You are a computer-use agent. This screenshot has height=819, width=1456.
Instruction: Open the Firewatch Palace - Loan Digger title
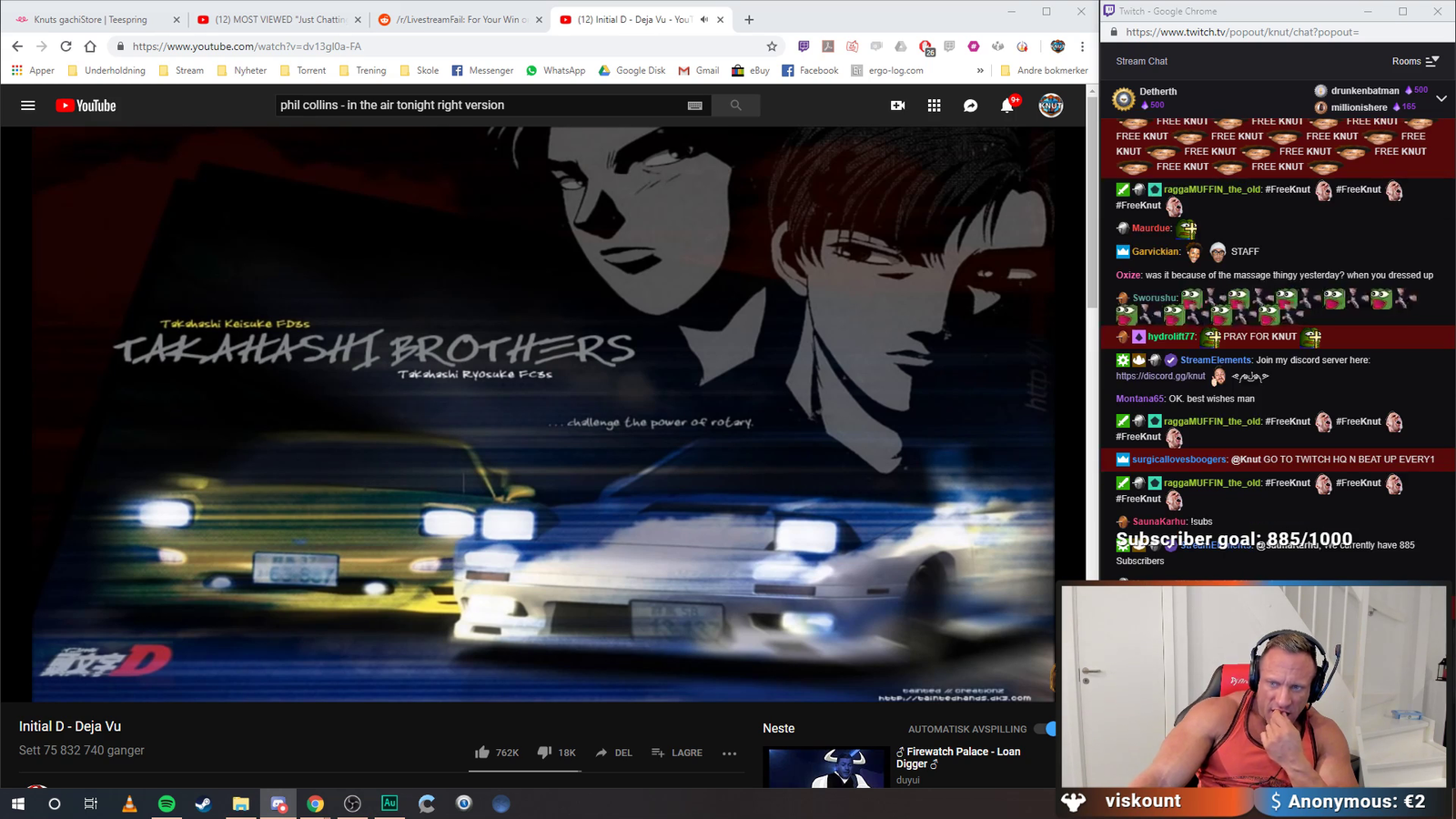(x=958, y=758)
